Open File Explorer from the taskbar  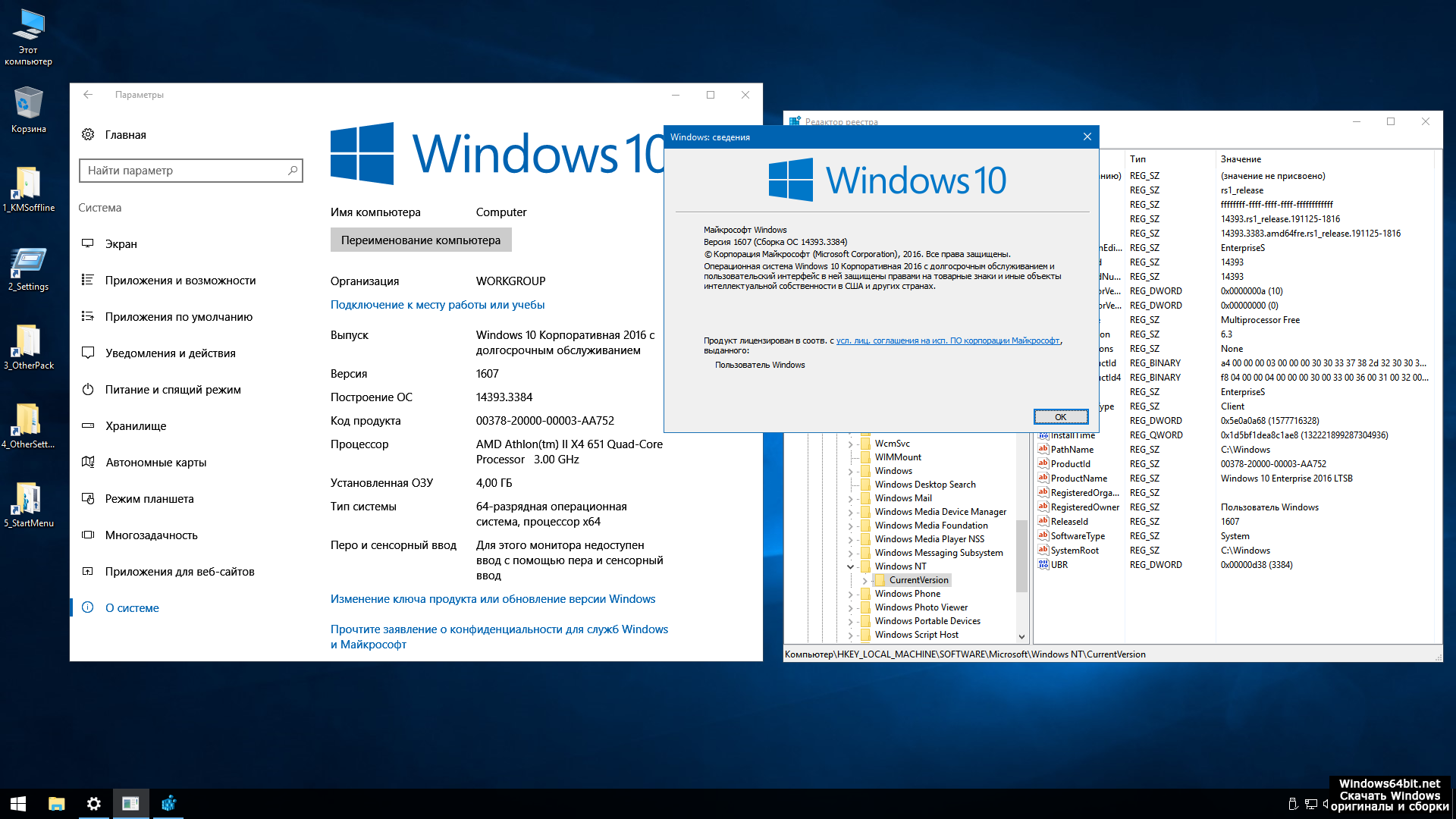click(x=56, y=803)
